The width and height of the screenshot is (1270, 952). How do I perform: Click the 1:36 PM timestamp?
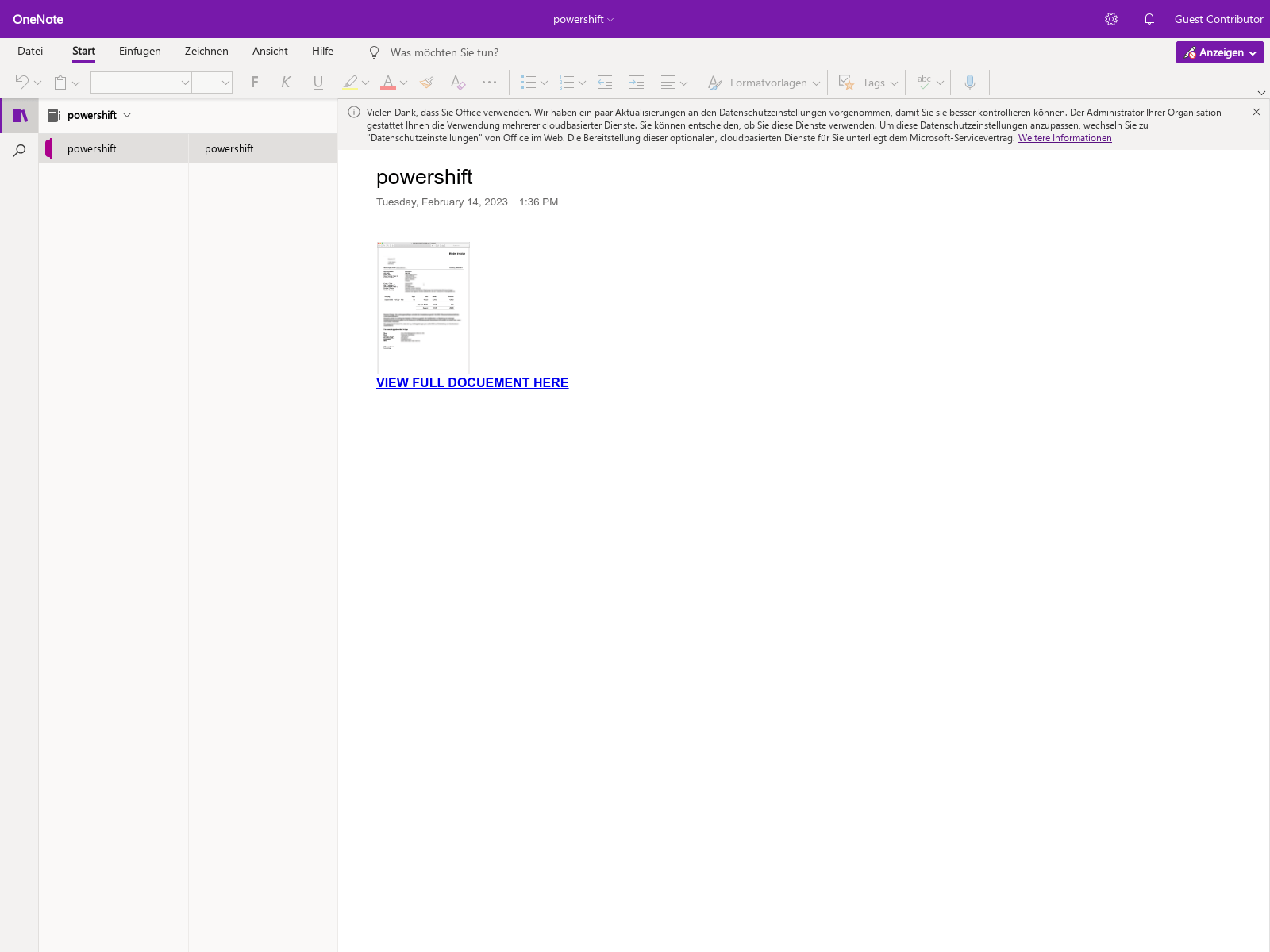coord(538,202)
